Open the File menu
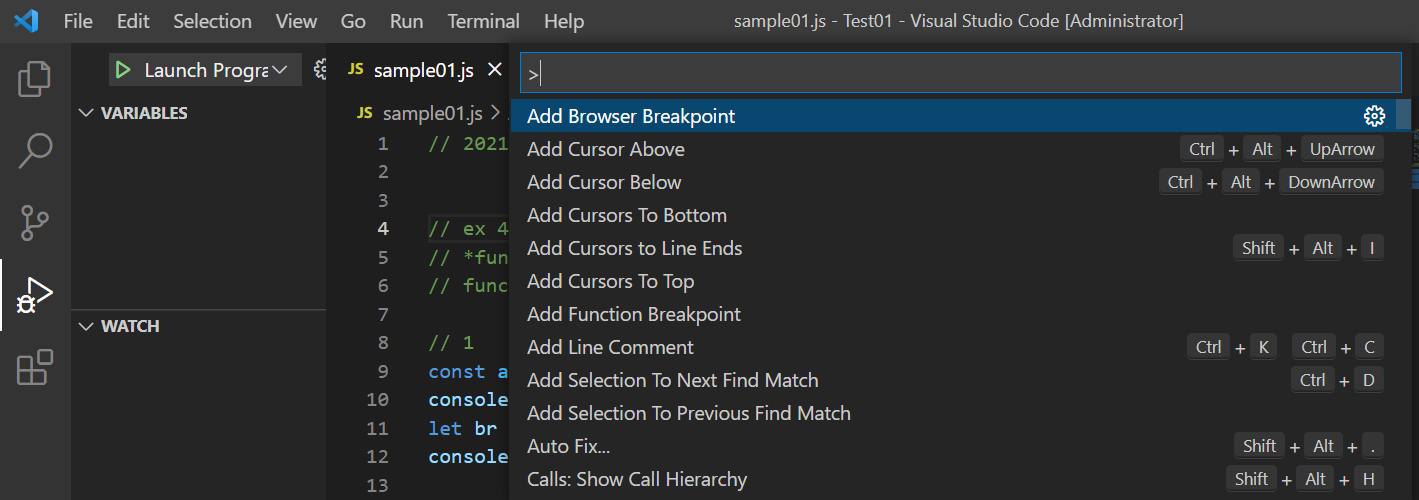This screenshot has height=500, width=1419. pyautogui.click(x=78, y=21)
